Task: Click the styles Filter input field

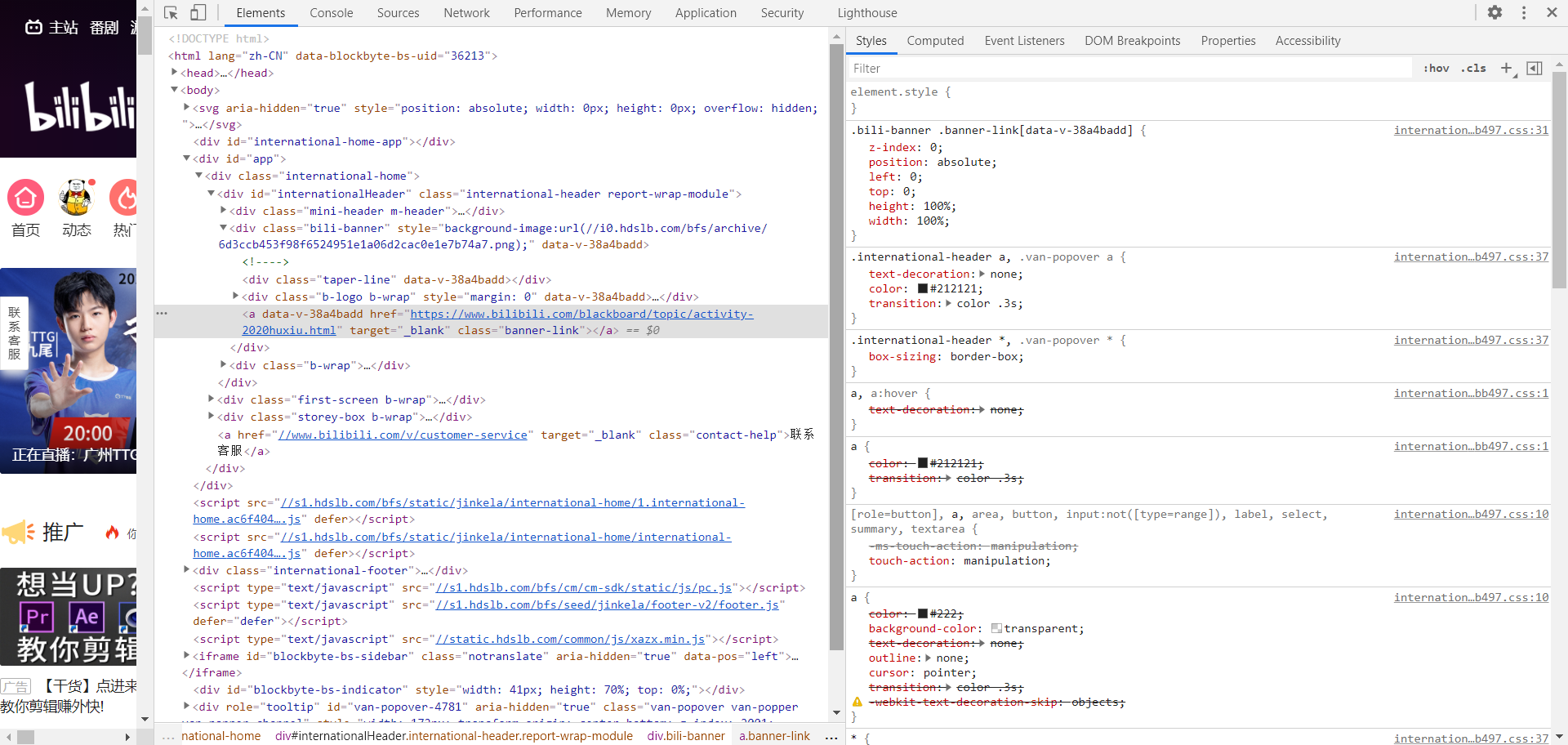Action: [x=1130, y=69]
